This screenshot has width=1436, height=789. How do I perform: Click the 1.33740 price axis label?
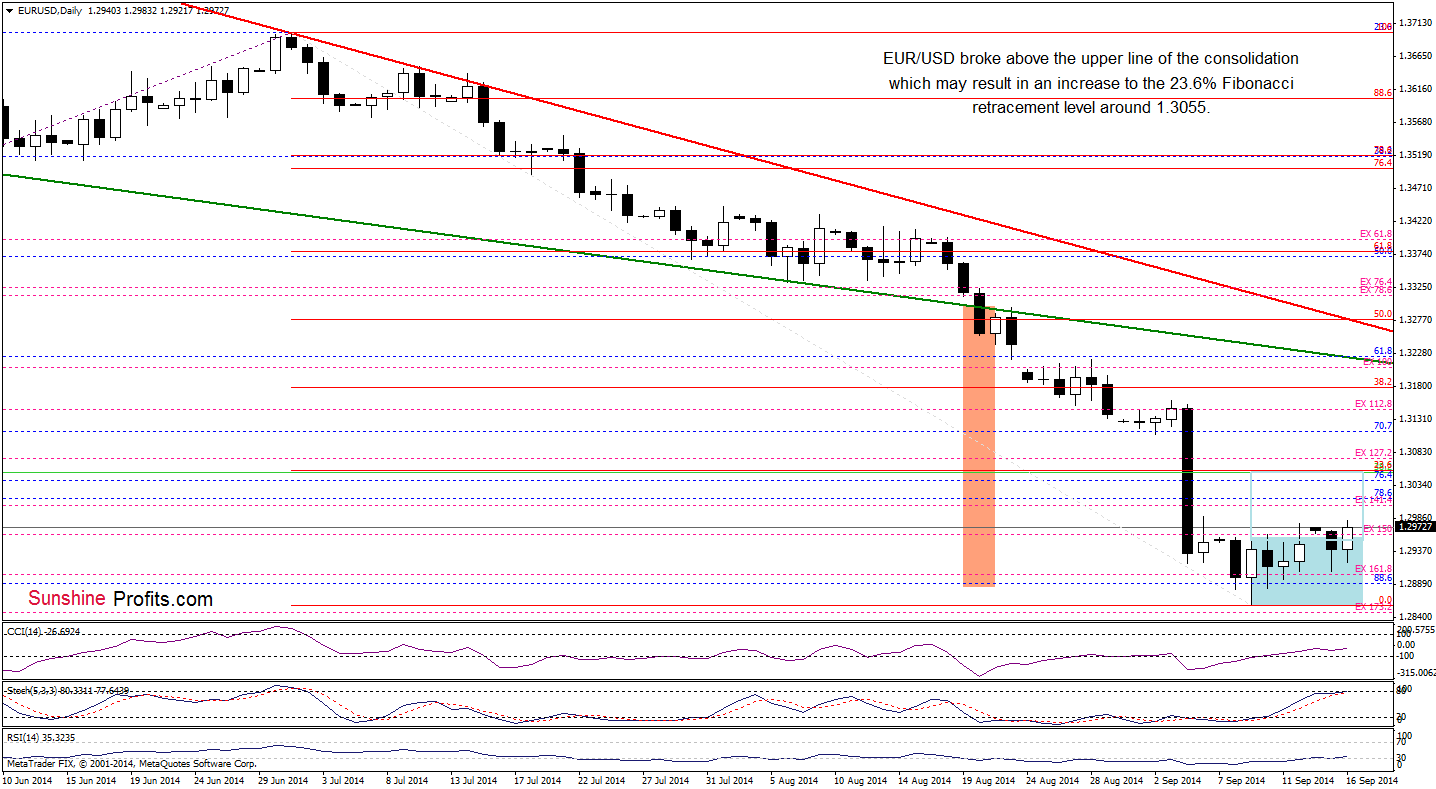pyautogui.click(x=1414, y=254)
